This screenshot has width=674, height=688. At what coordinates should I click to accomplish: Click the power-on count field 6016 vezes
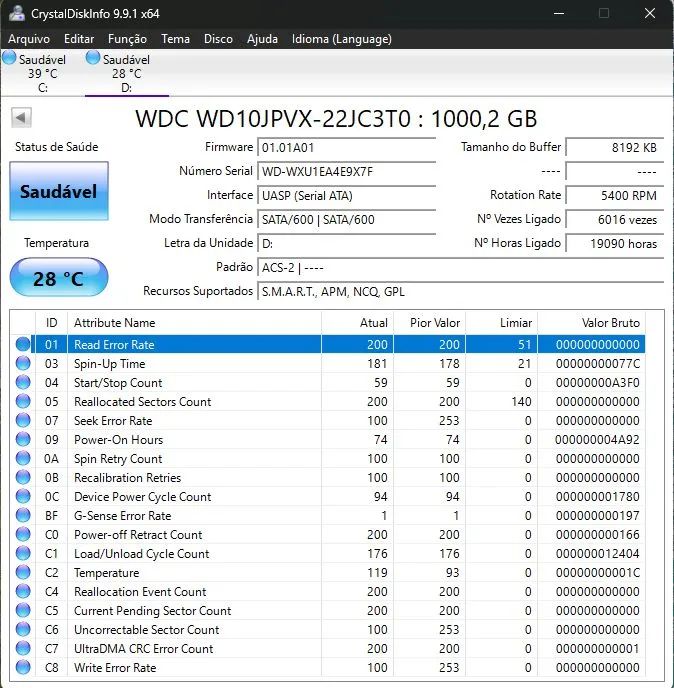[x=615, y=219]
